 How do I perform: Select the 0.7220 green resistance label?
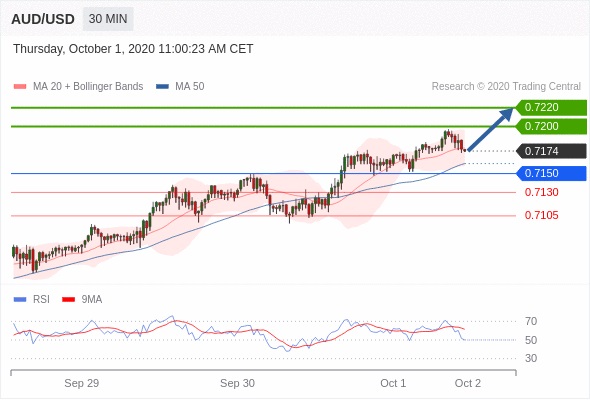(x=551, y=107)
